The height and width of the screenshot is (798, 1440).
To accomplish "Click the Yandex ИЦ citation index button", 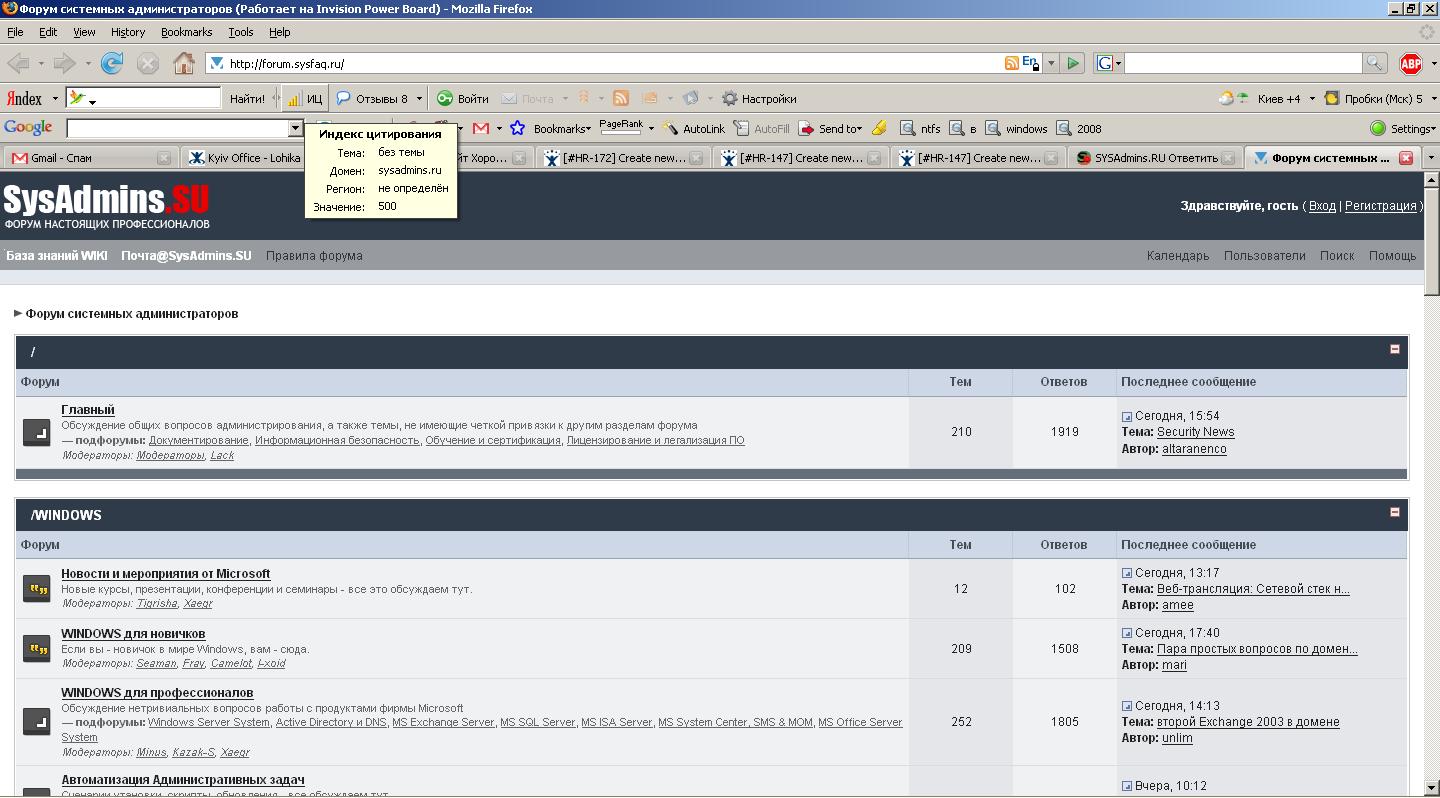I will click(306, 98).
